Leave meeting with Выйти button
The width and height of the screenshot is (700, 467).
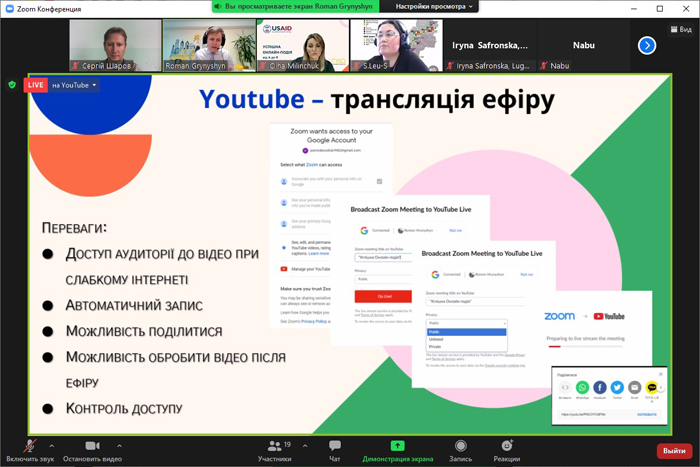coord(674,451)
